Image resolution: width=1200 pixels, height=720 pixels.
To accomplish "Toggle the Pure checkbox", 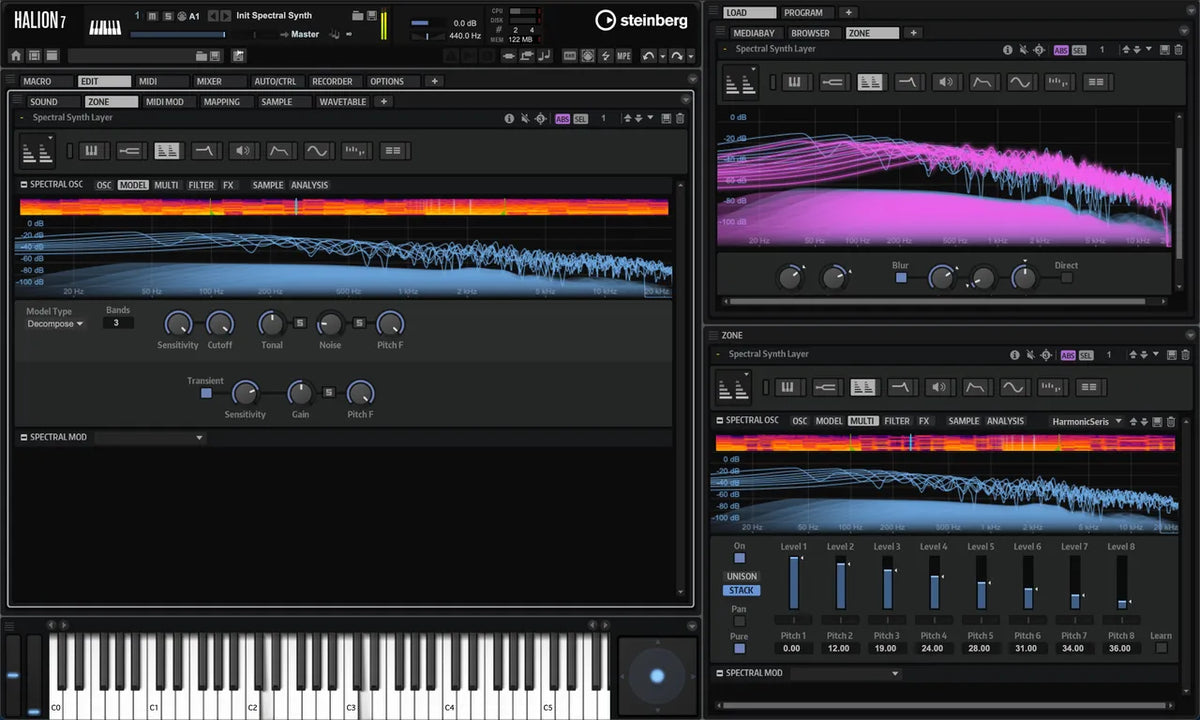I will click(740, 648).
